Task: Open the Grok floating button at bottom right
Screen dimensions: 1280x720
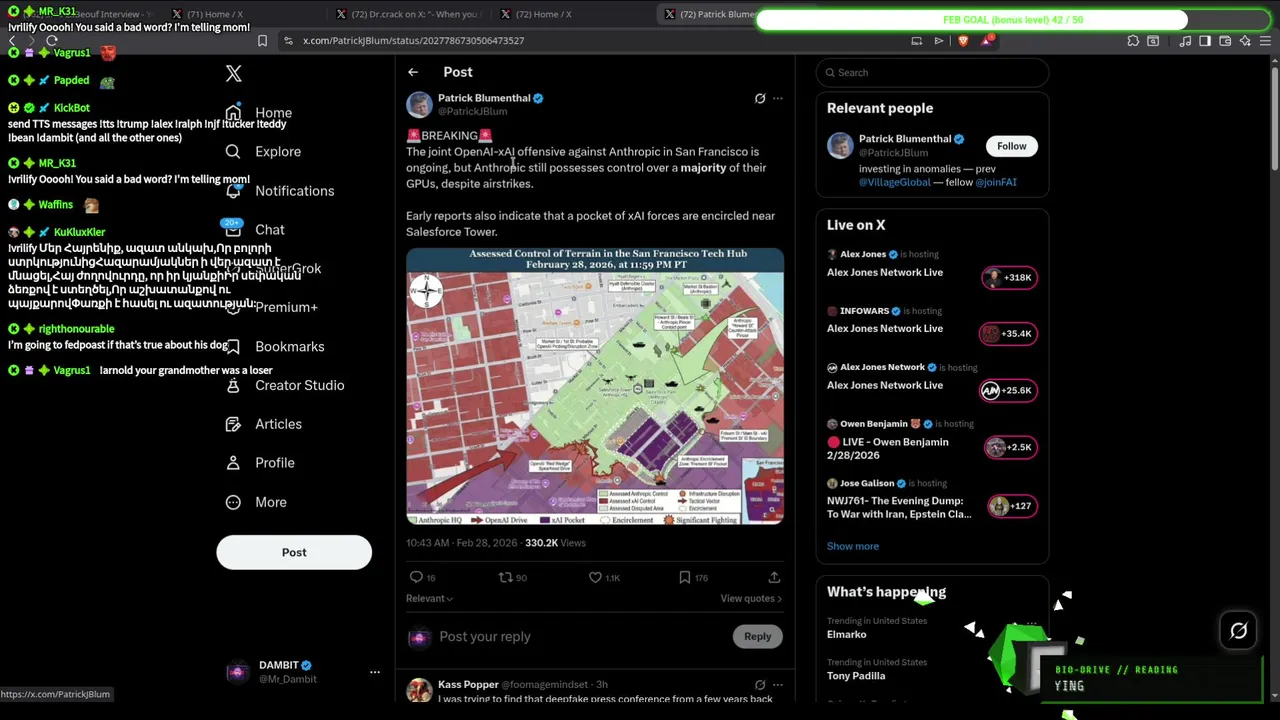Action: [x=1238, y=631]
